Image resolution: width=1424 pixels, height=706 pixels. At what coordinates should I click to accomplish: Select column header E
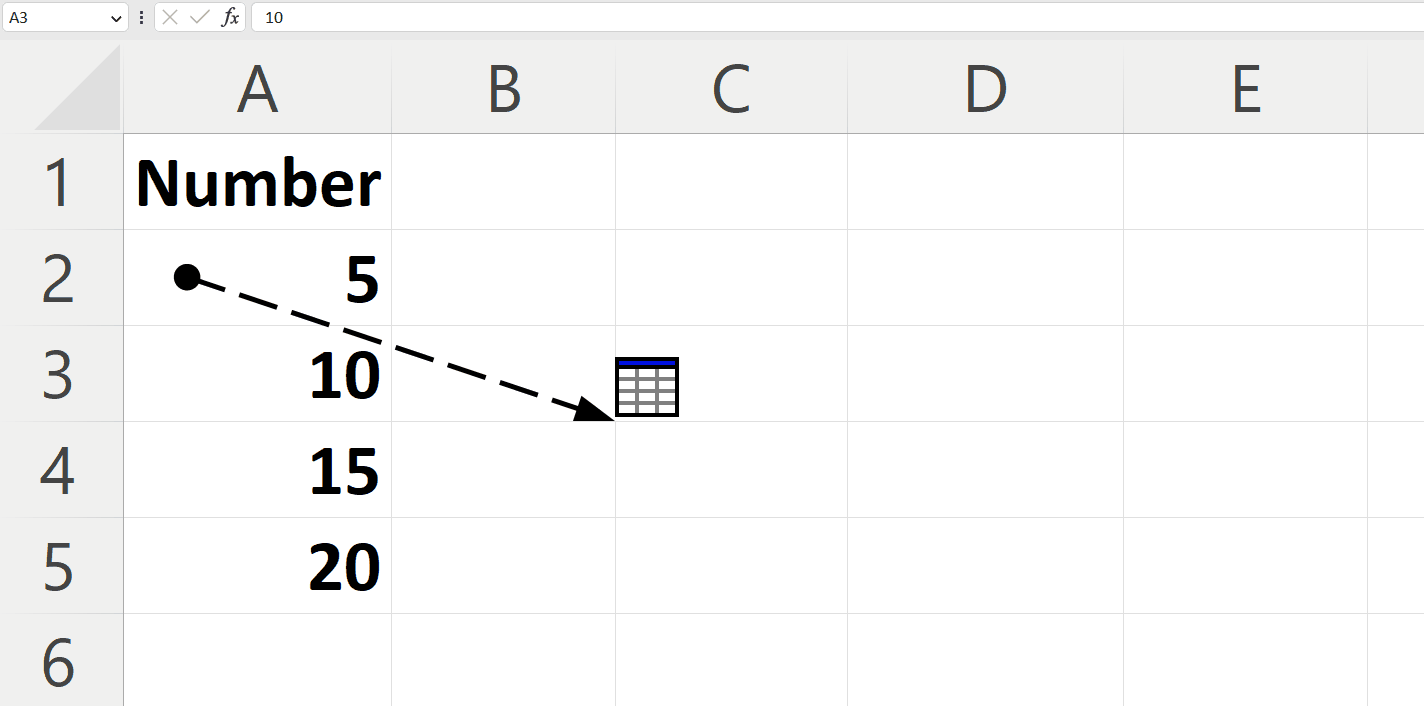[x=1245, y=88]
